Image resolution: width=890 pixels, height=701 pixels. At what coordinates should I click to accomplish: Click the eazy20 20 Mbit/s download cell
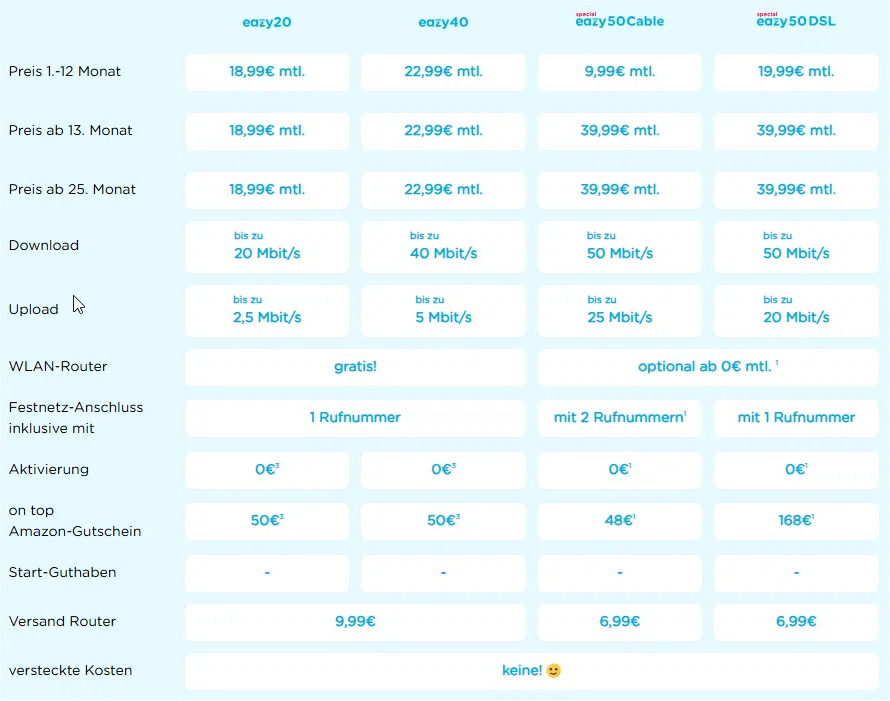pyautogui.click(x=267, y=246)
